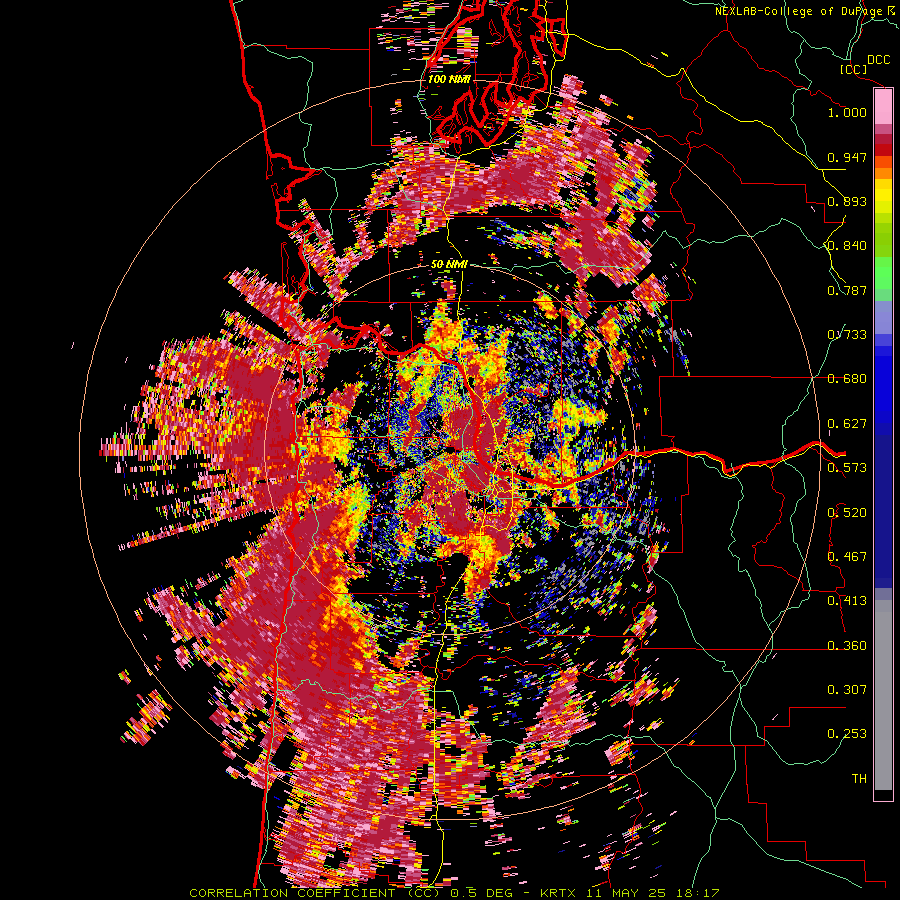Screen dimensions: 900x900
Task: Click the 0.733 scale value
Action: coord(847,335)
